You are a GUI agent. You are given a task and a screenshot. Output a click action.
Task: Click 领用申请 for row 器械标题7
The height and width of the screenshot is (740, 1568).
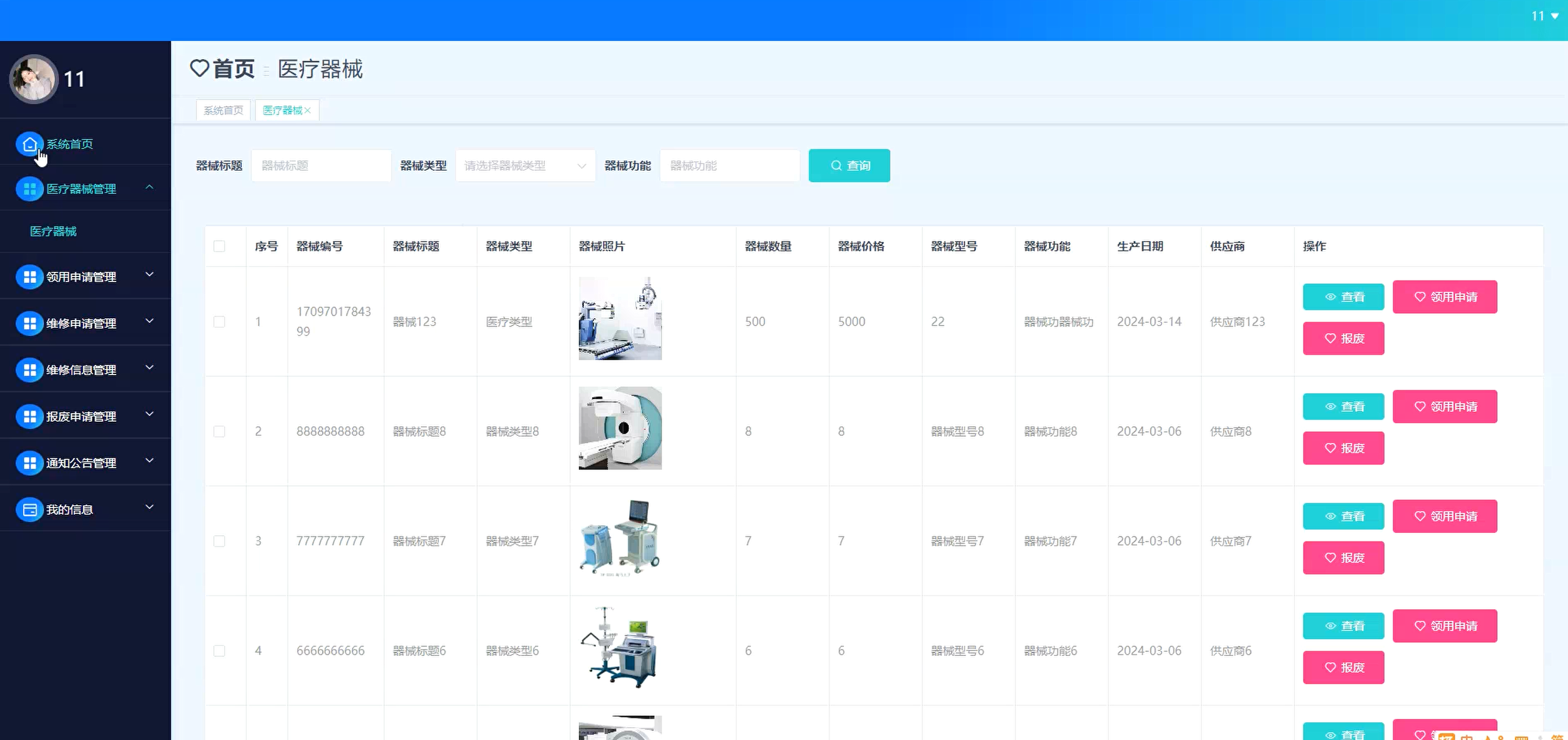pos(1445,516)
